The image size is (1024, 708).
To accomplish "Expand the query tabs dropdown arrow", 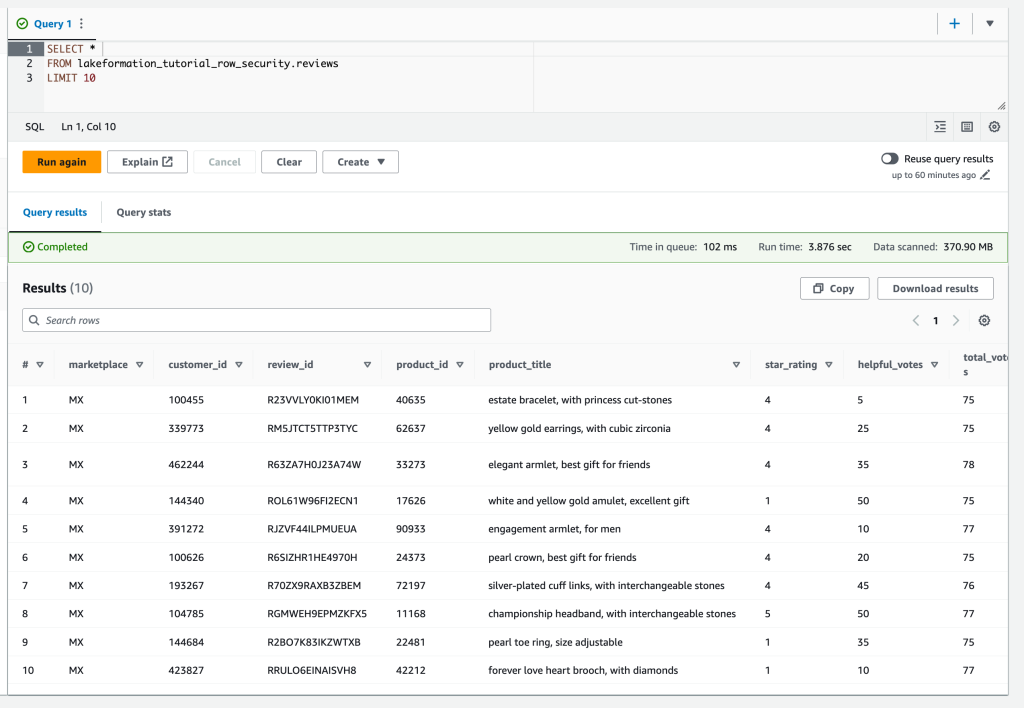I will coord(990,23).
